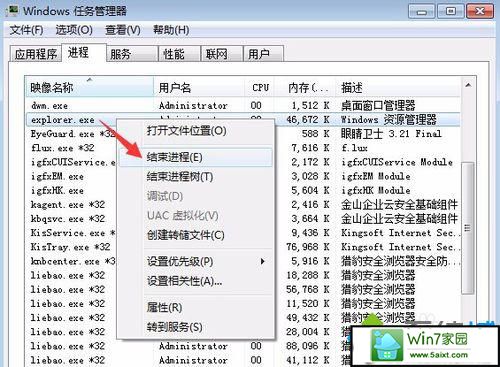Click the 76,968 K memory value
This screenshot has width=500, height=367.
click(x=308, y=247)
